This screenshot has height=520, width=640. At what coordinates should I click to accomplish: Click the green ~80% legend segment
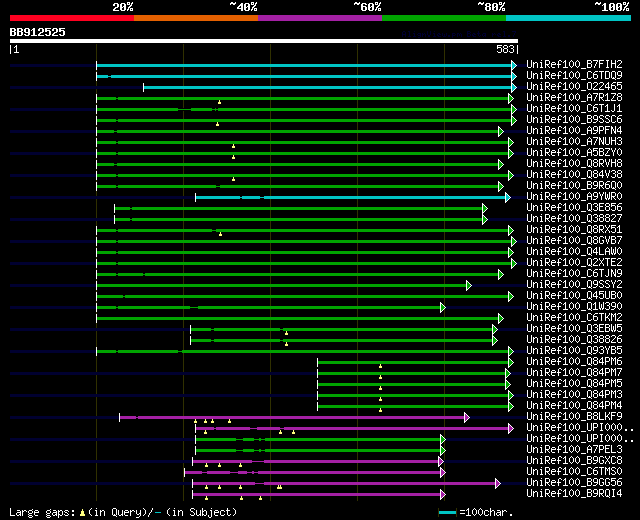tap(444, 18)
